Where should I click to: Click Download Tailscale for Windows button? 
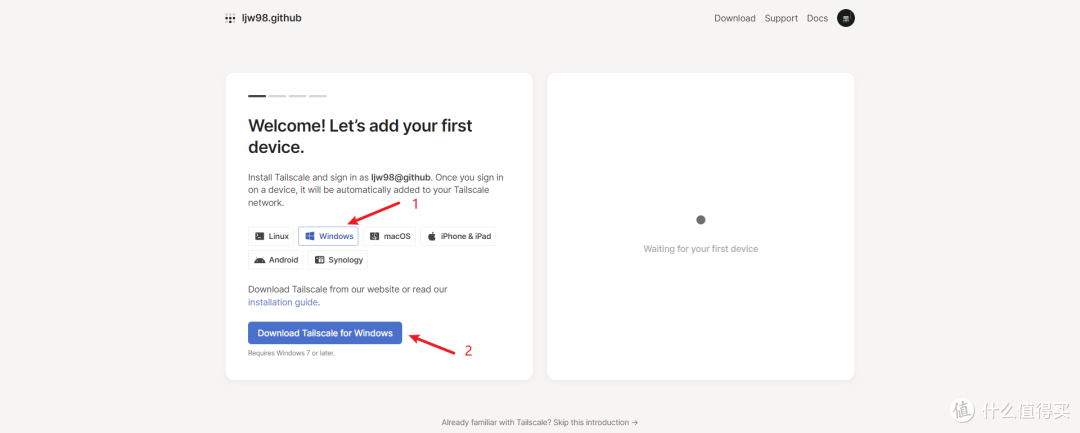325,333
